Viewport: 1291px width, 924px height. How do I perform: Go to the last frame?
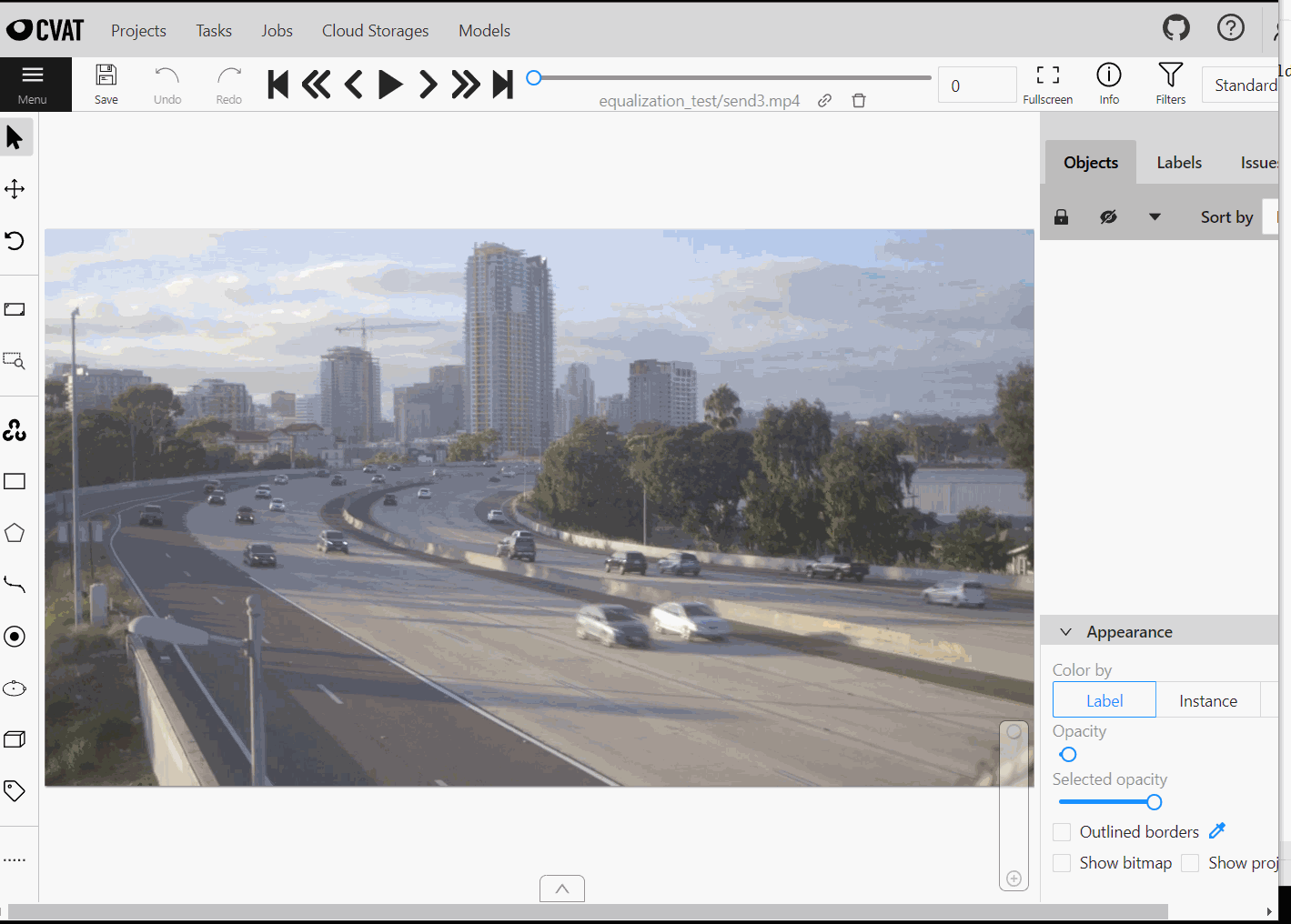click(x=502, y=85)
